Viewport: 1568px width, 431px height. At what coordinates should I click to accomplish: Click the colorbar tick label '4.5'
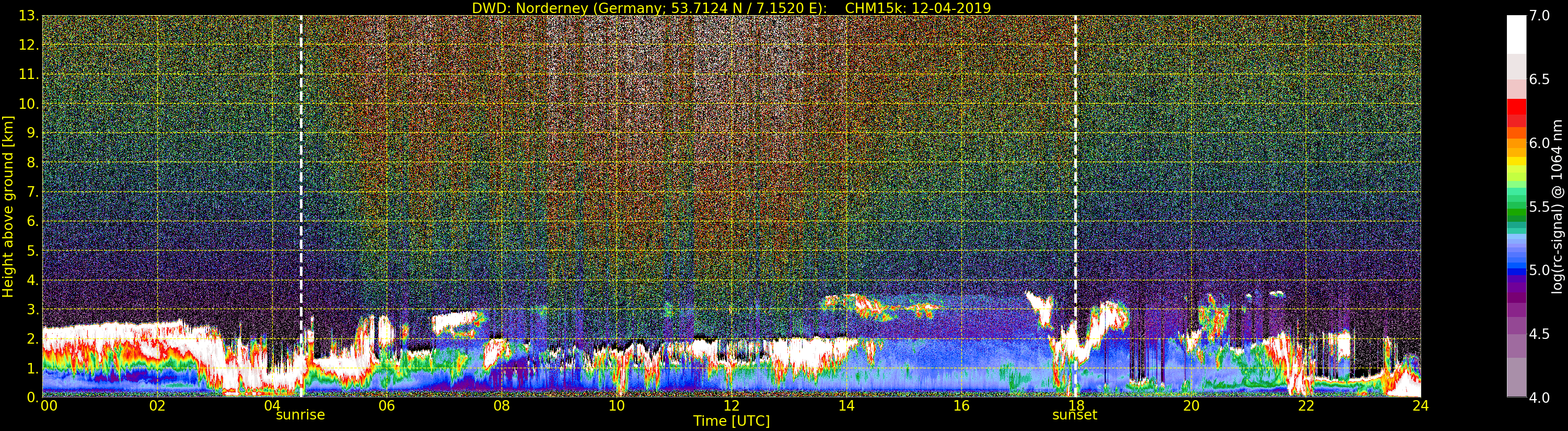tap(1539, 334)
